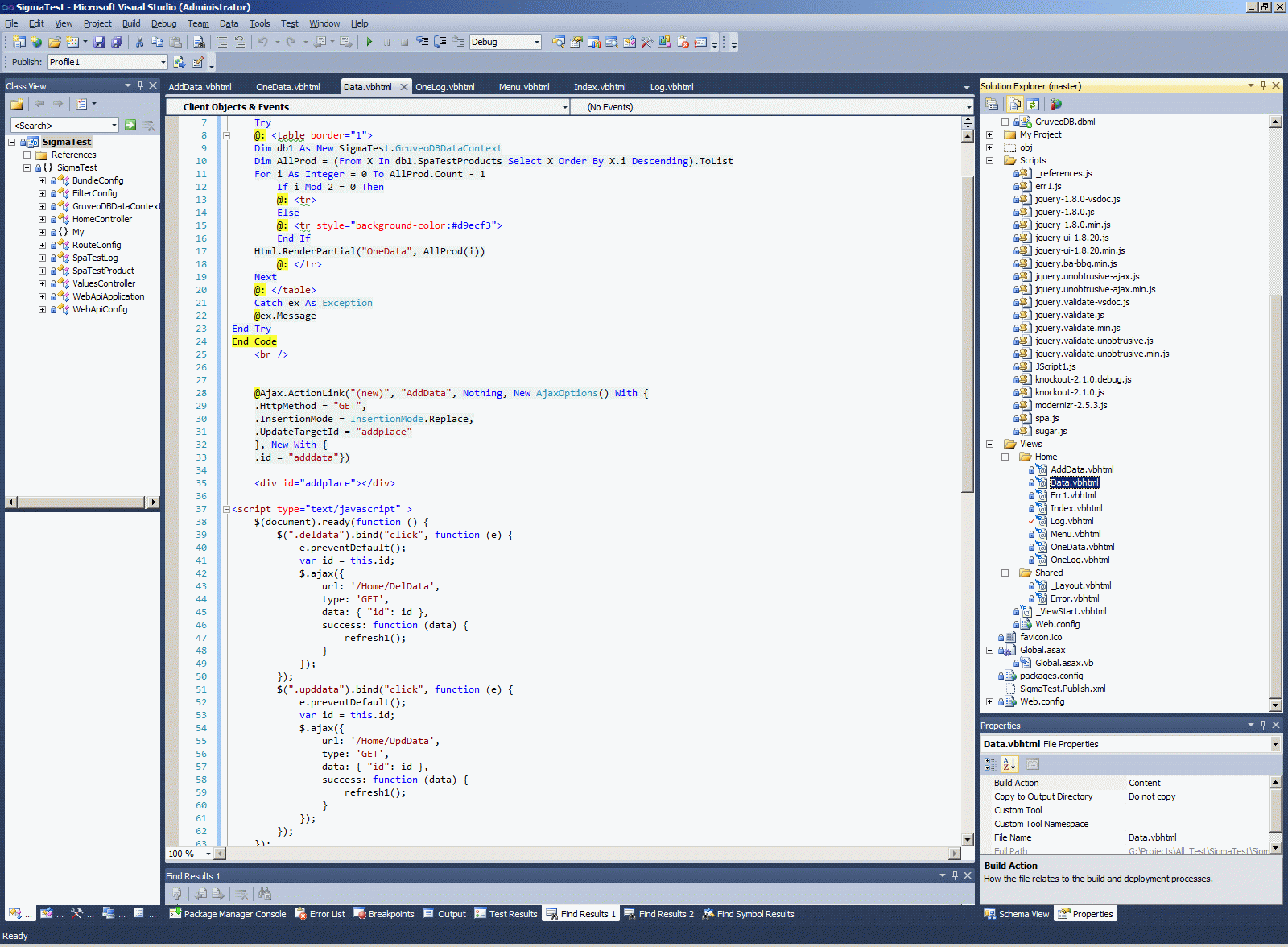Click the Refresh icon in Solution Explorer
The image size is (1288, 947).
coord(1033,104)
